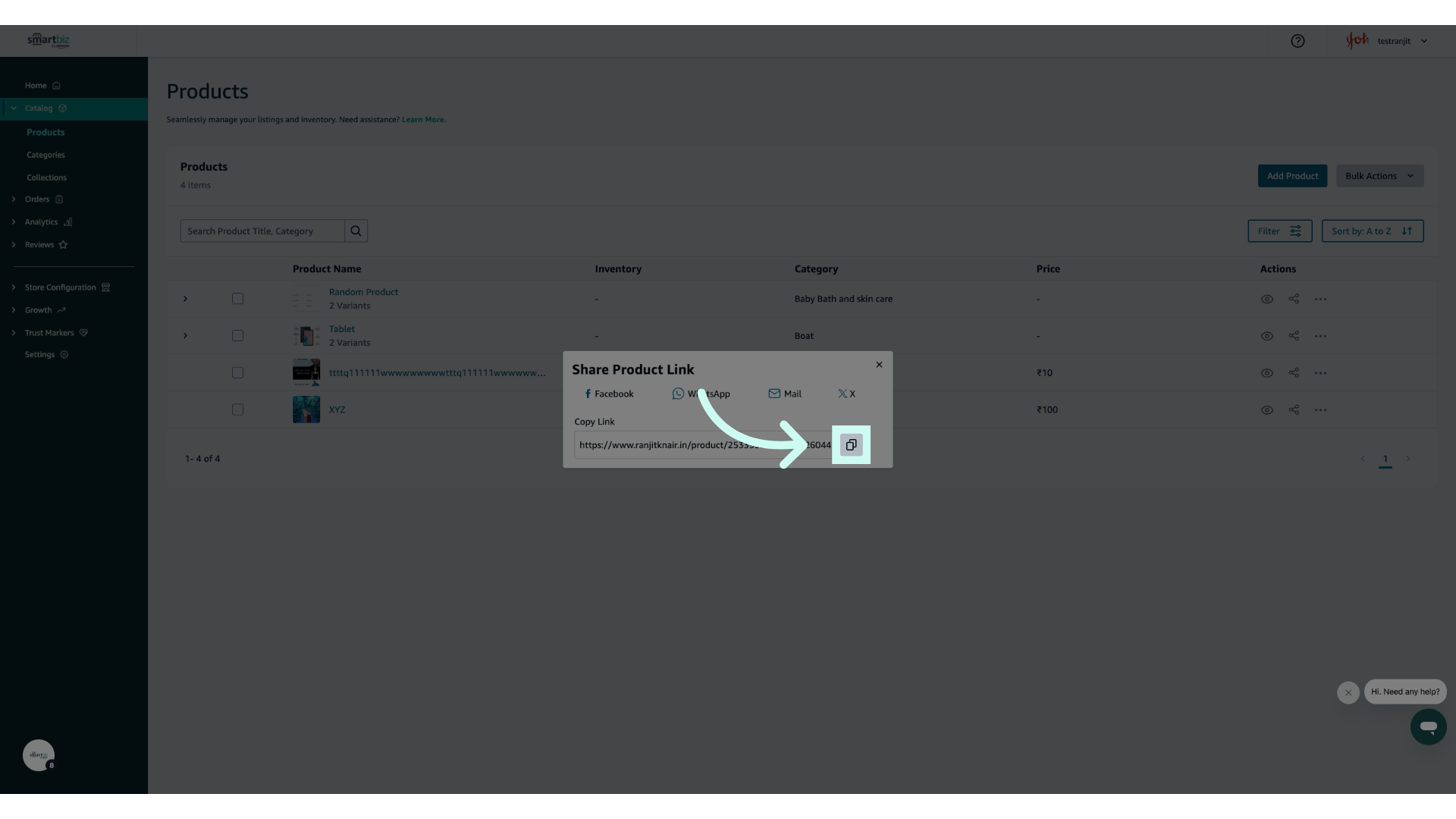Click the smartbiz avatar badge at sidebar bottom

(x=38, y=755)
